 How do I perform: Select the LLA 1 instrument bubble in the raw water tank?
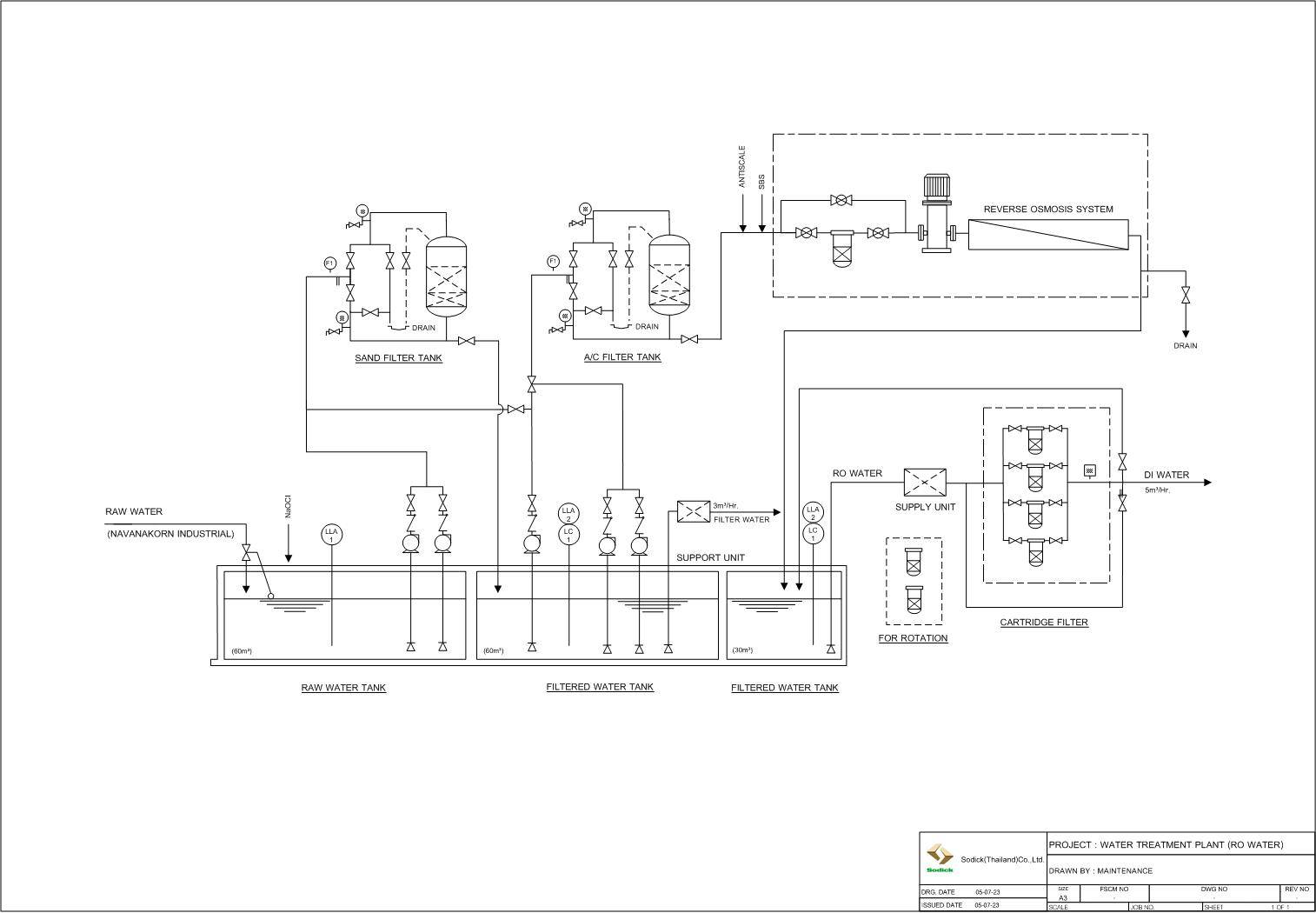click(x=331, y=535)
